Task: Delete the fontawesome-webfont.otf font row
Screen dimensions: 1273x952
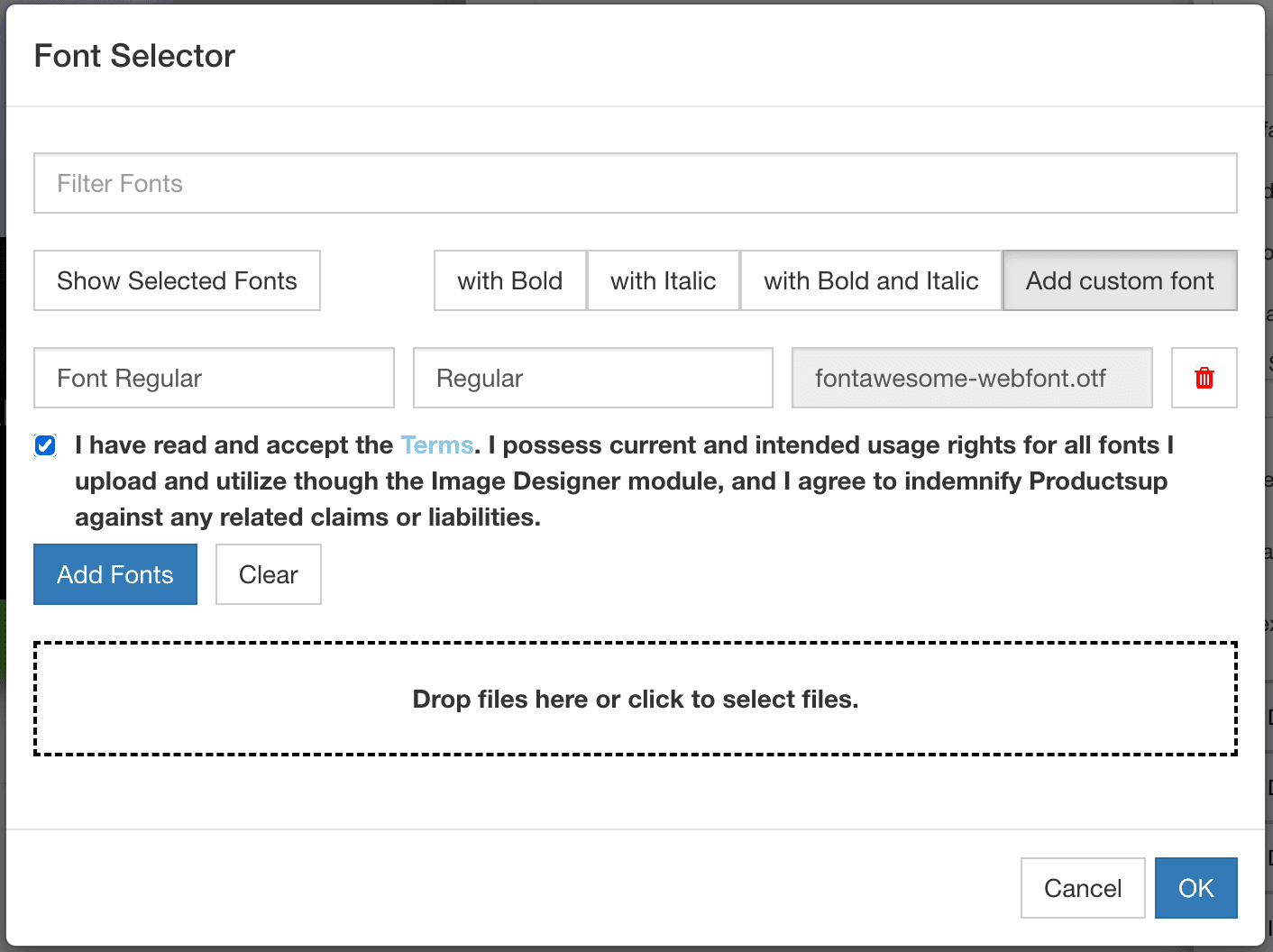Action: click(x=1204, y=378)
